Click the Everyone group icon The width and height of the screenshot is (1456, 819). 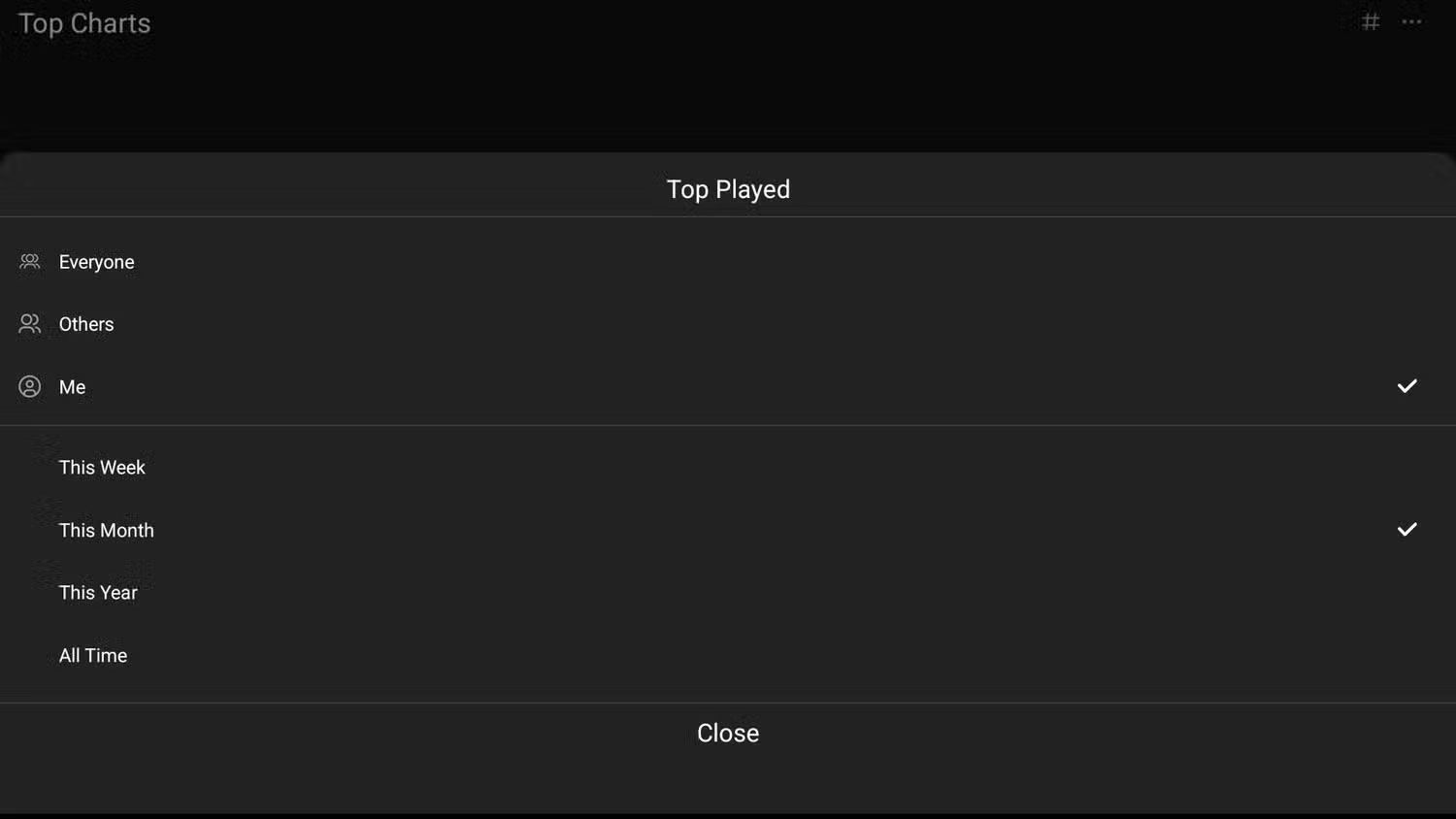point(30,262)
